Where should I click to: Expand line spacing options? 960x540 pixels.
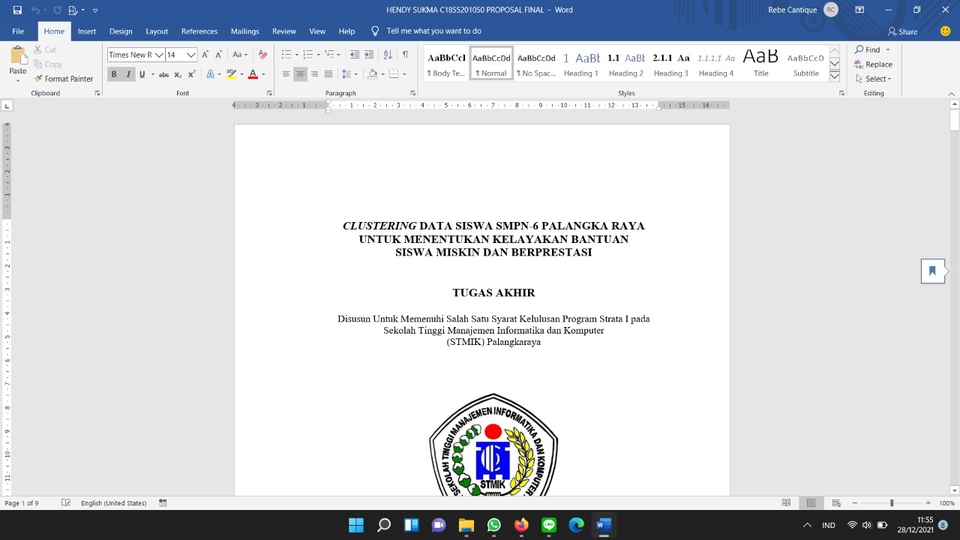pyautogui.click(x=348, y=74)
